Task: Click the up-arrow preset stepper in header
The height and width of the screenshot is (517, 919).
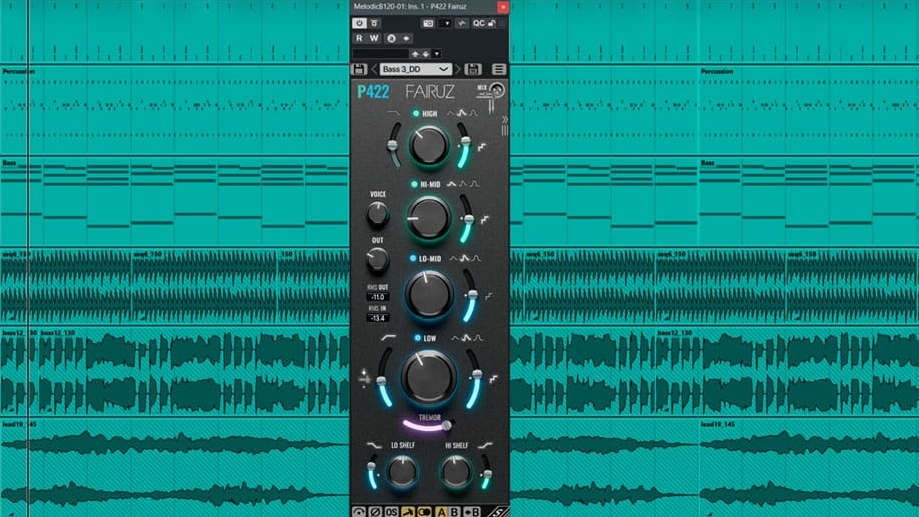Action: point(415,53)
